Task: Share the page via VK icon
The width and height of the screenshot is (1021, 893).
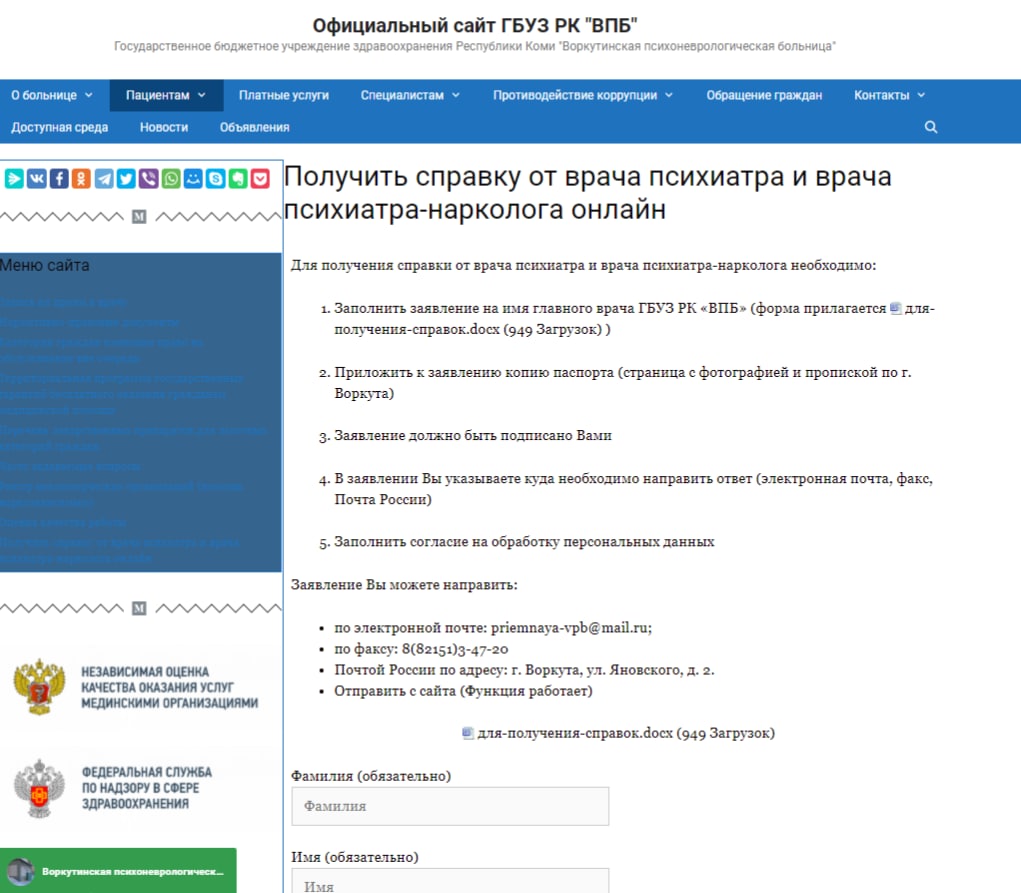Action: coord(37,179)
